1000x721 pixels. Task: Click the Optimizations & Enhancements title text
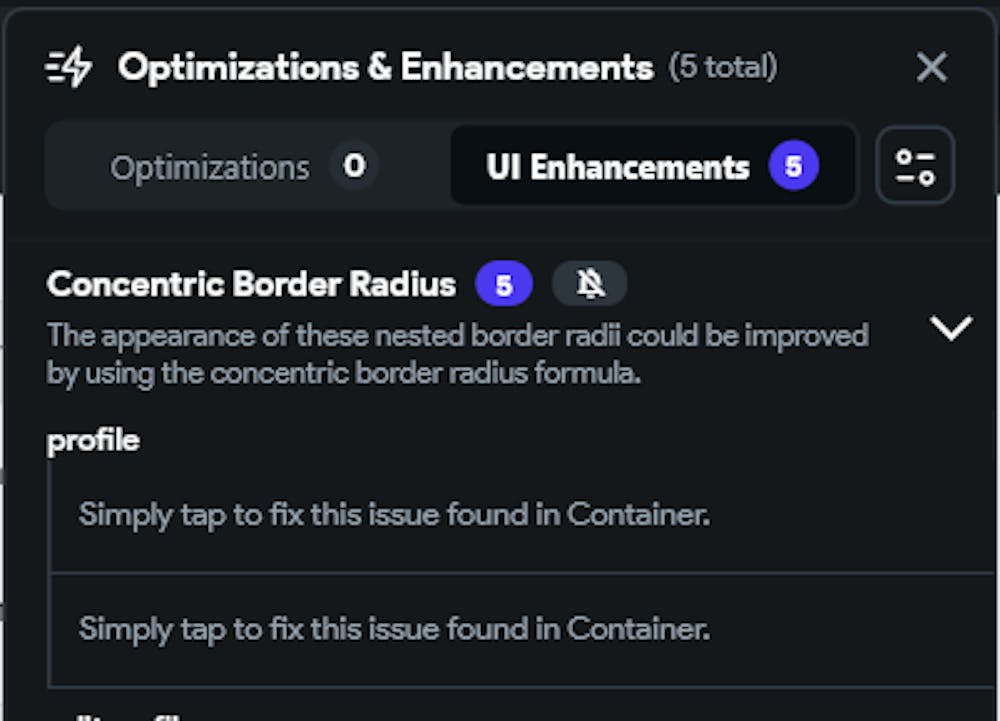385,68
